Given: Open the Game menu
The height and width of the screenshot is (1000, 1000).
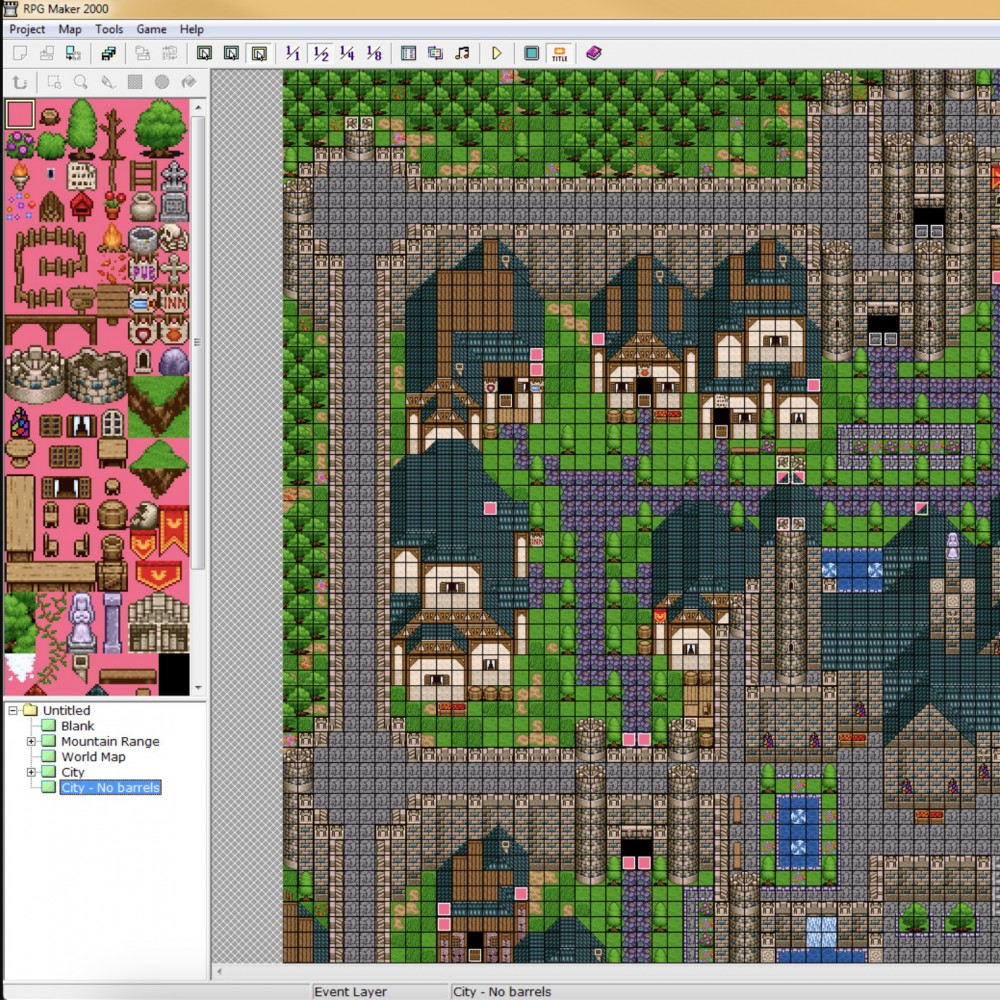Looking at the screenshot, I should point(151,29).
